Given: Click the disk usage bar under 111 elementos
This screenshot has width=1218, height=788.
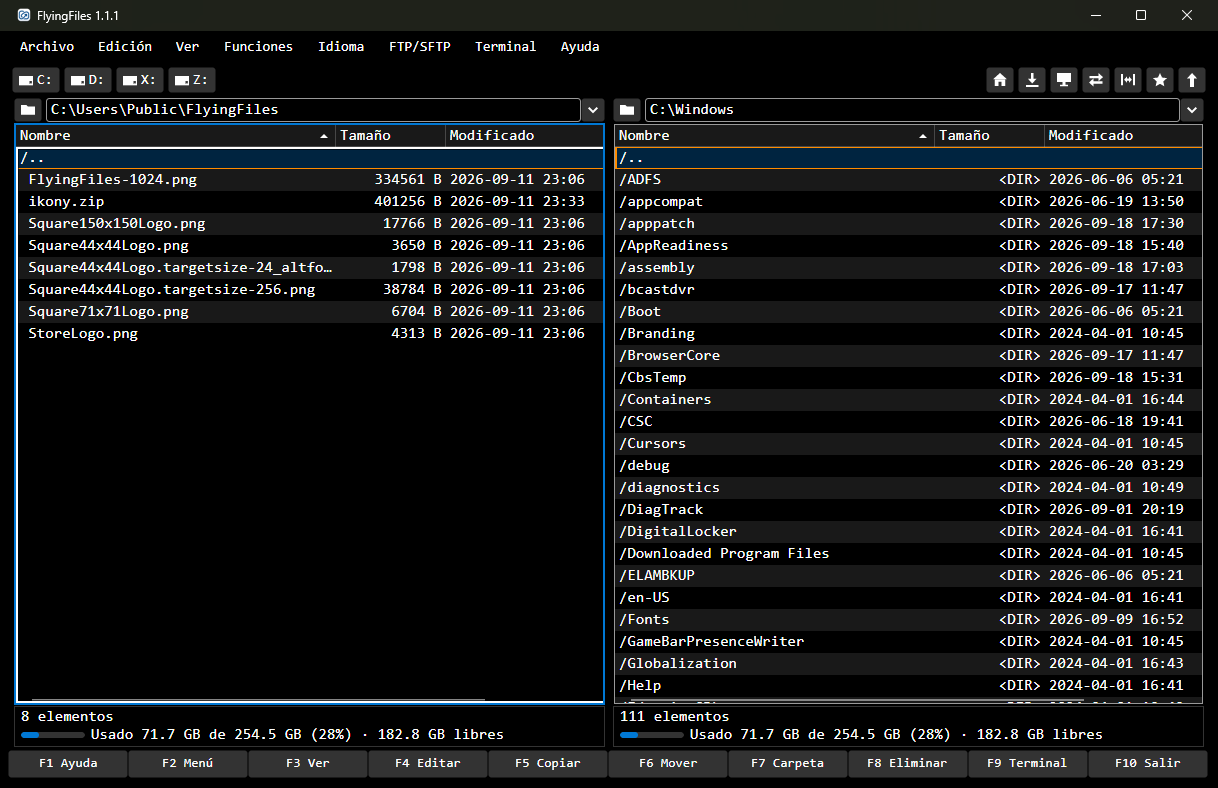Looking at the screenshot, I should point(650,735).
